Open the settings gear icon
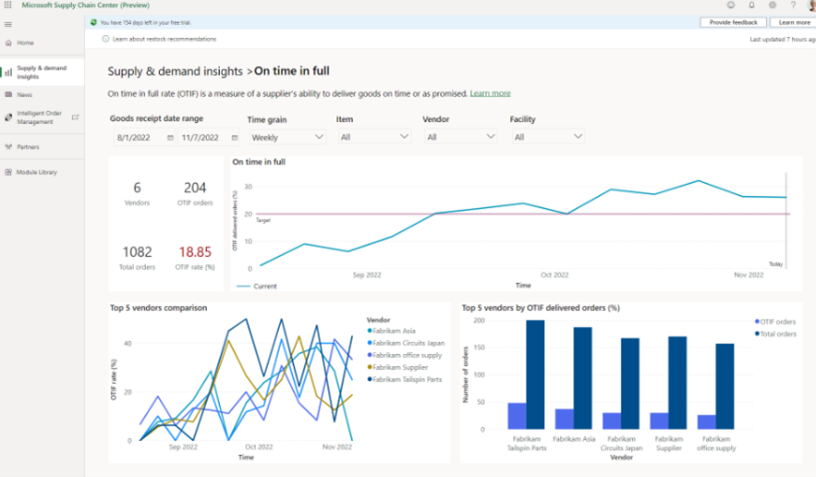The height and width of the screenshot is (477, 816). click(x=772, y=5)
